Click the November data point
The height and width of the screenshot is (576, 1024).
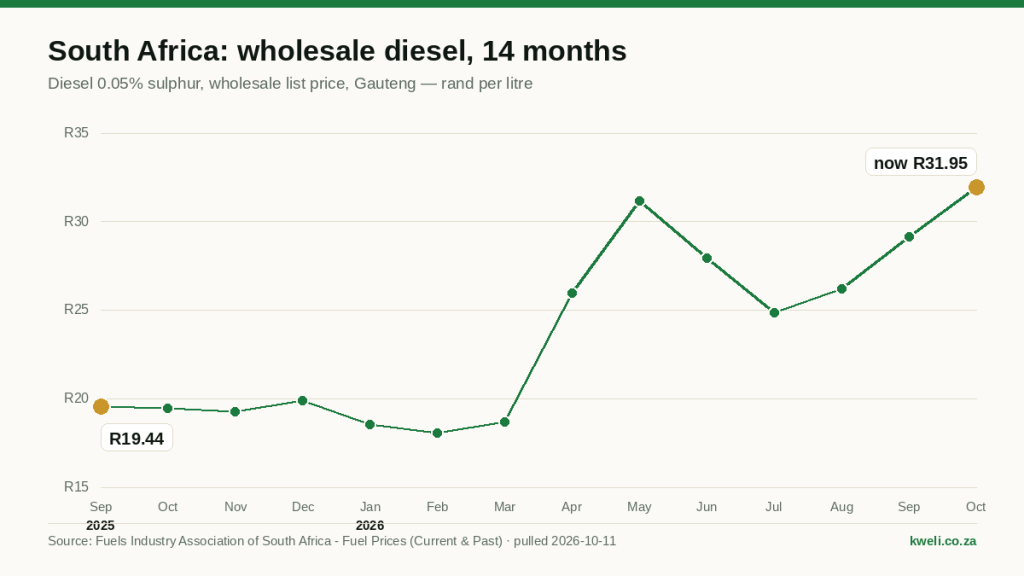(235, 412)
